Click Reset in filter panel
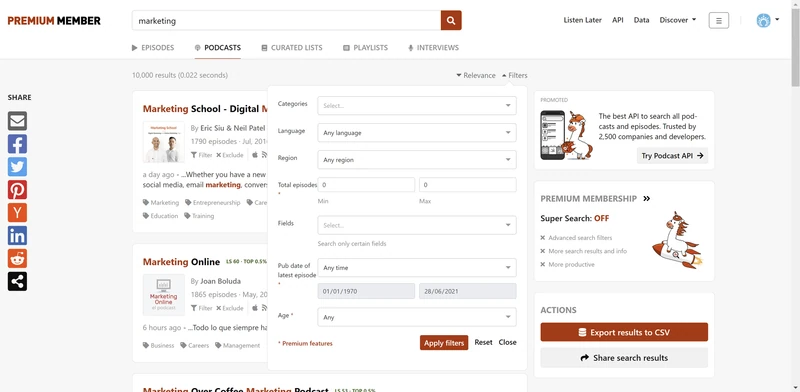 click(483, 342)
